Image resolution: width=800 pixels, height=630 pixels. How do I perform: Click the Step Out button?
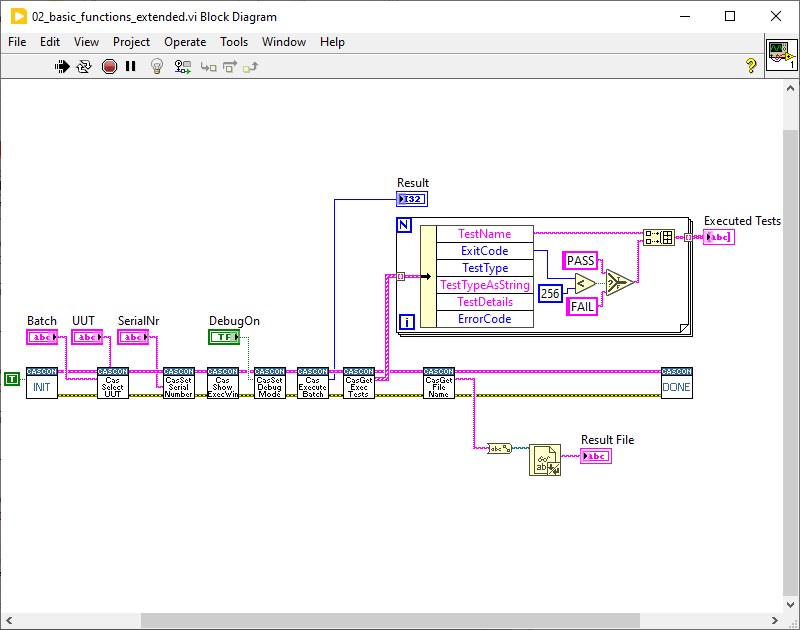point(251,67)
